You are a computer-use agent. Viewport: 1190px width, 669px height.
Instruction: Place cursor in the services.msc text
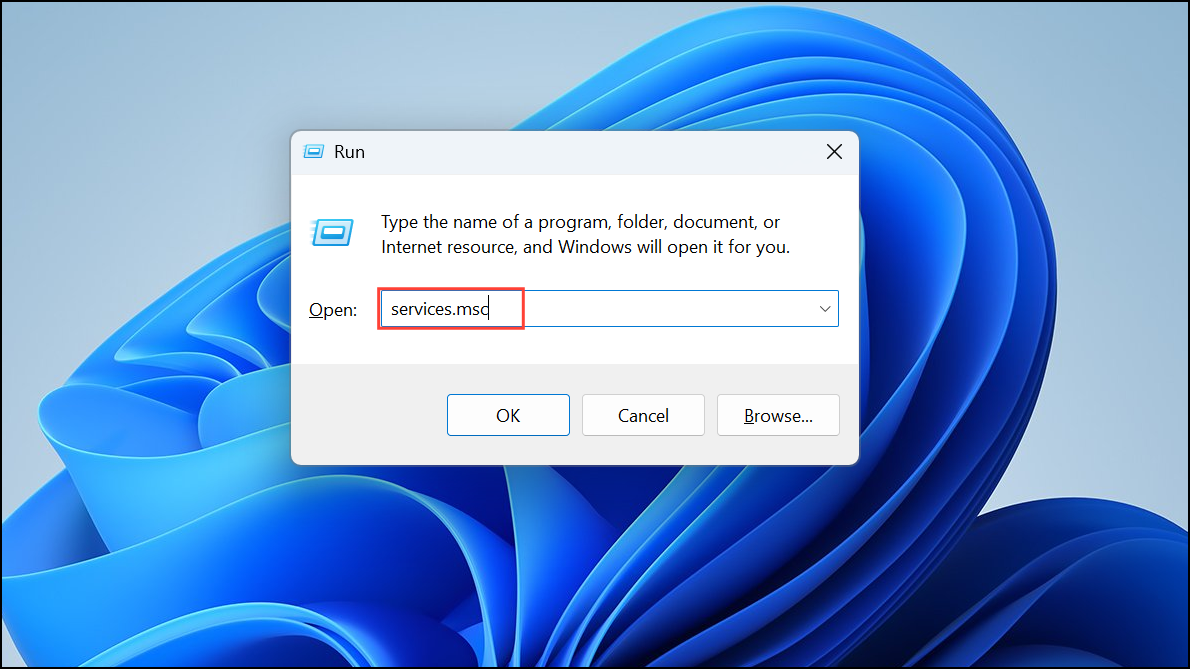click(439, 309)
